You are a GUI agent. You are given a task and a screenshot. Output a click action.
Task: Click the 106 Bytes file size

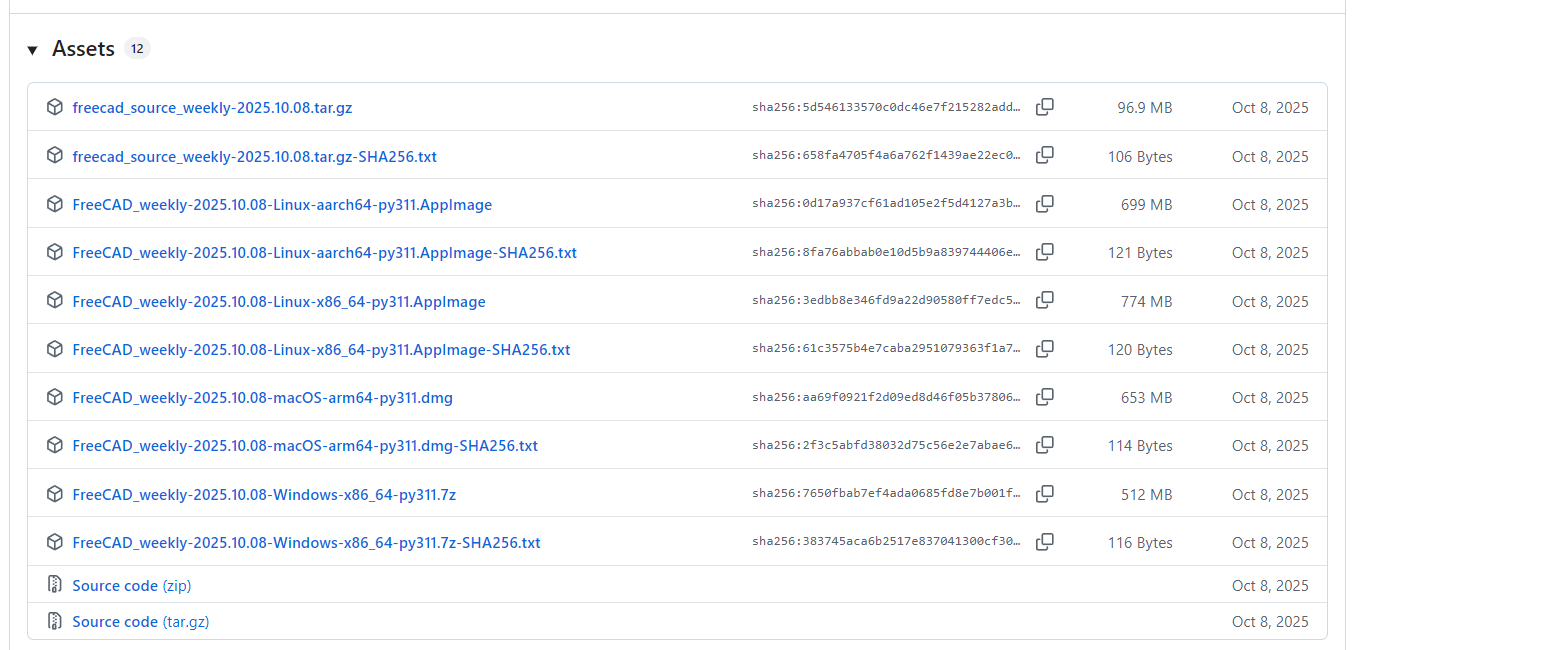tap(1140, 157)
